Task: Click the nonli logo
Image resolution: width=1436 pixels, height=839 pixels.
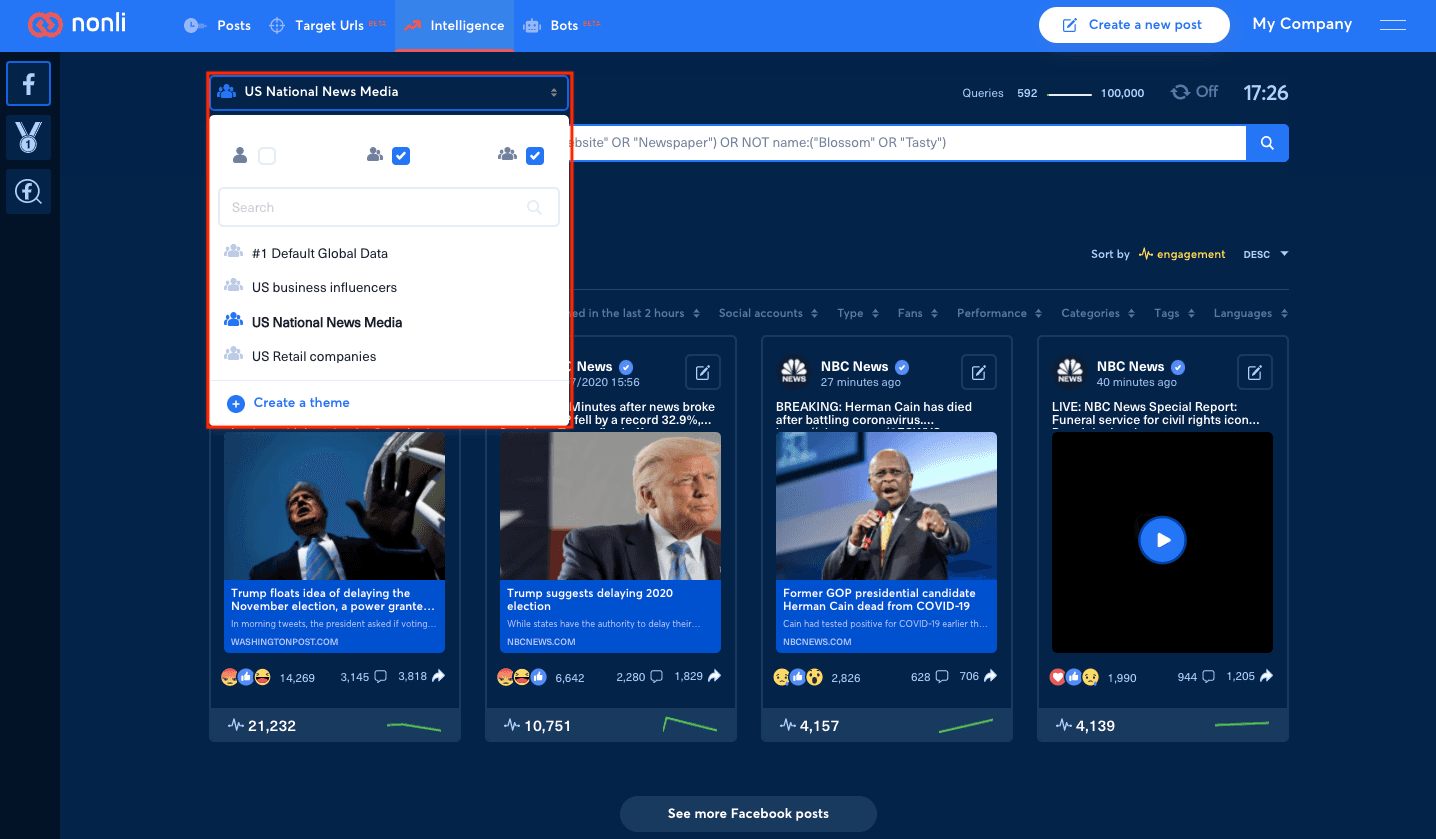Action: tap(77, 25)
